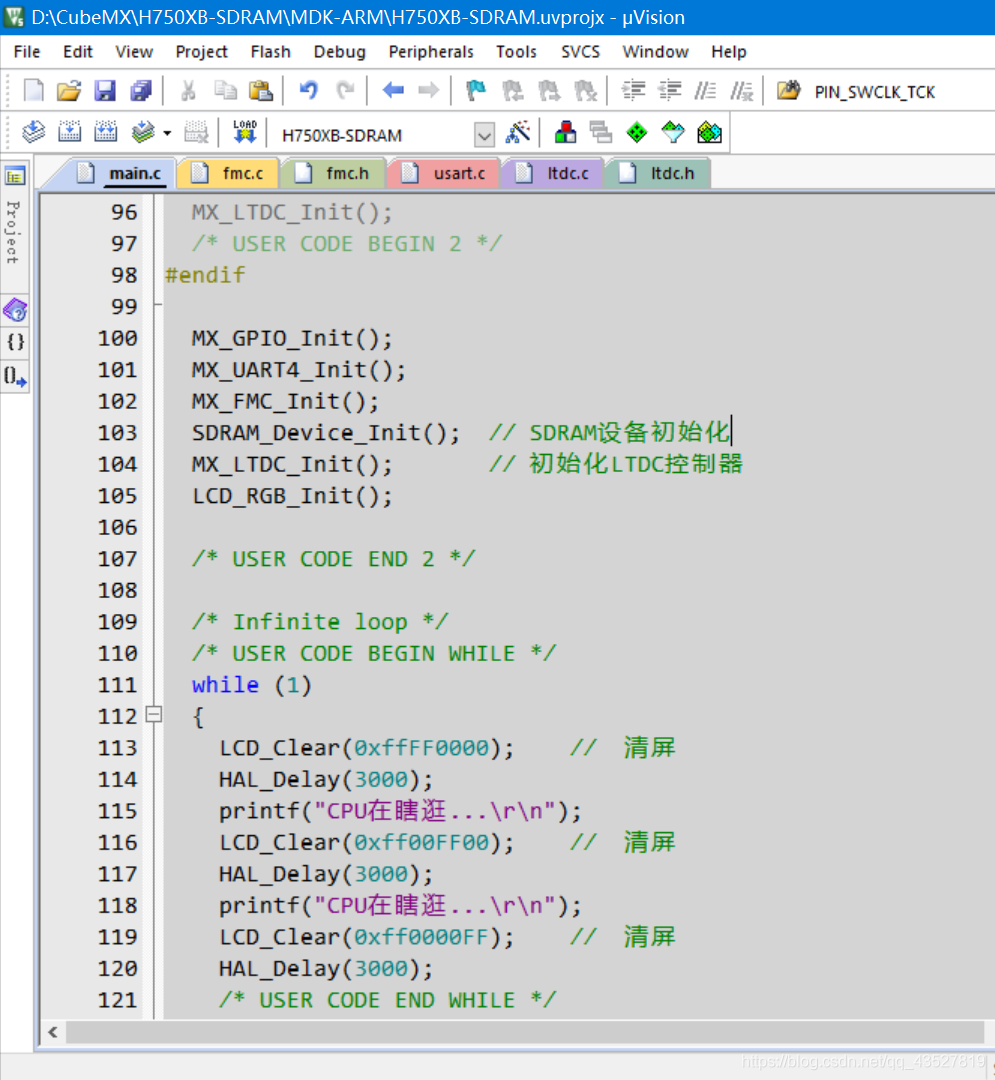Open Options for Target wand icon

click(x=518, y=132)
